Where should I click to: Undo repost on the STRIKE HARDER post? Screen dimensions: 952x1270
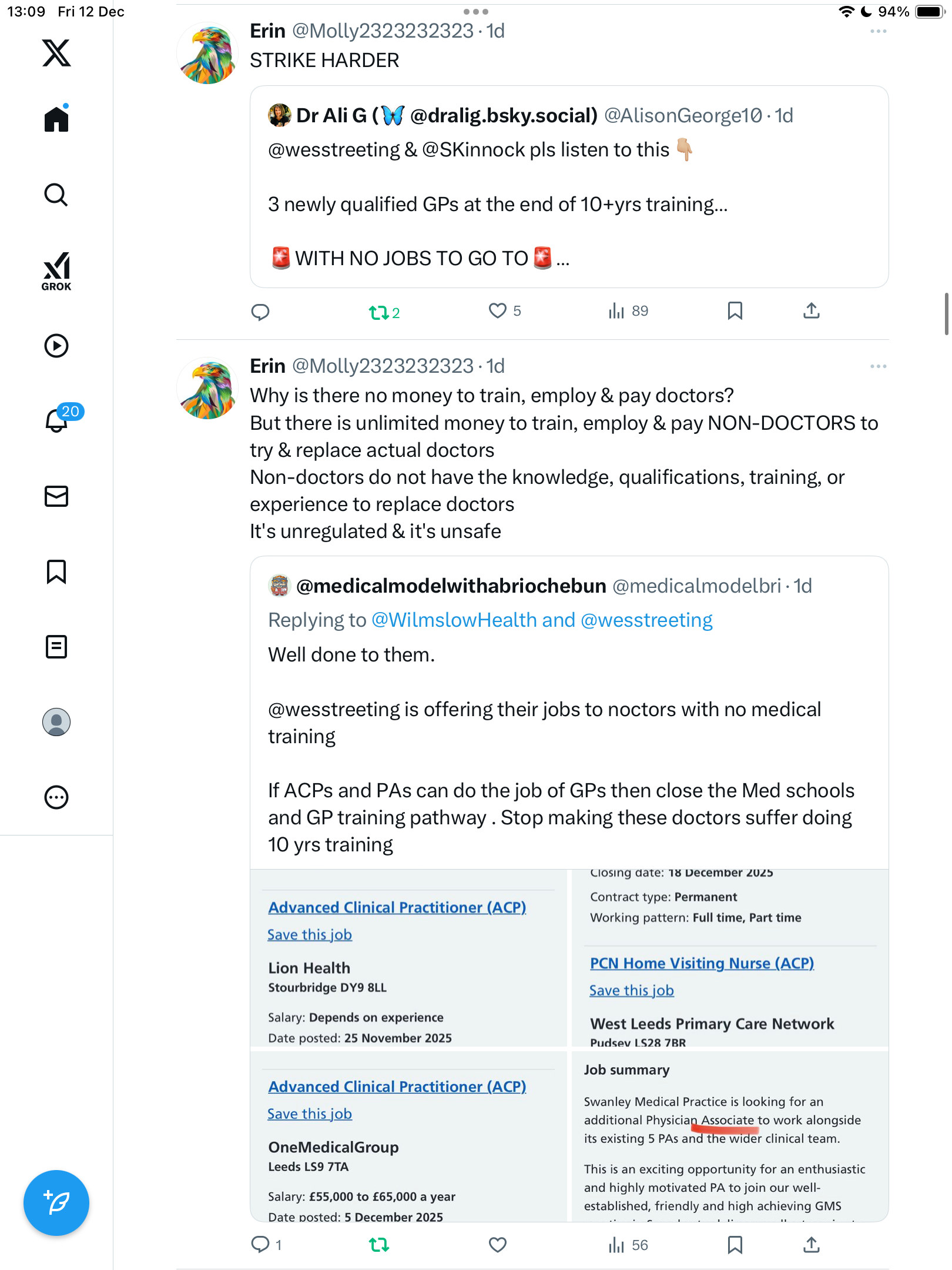tap(379, 312)
